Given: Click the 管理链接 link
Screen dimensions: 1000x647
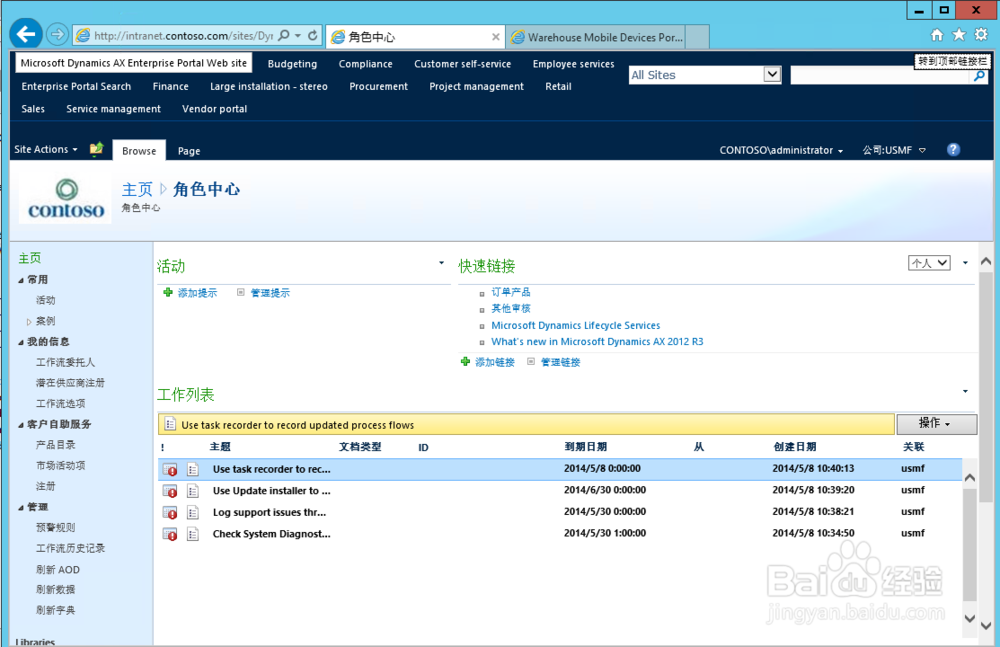Looking at the screenshot, I should (x=560, y=362).
